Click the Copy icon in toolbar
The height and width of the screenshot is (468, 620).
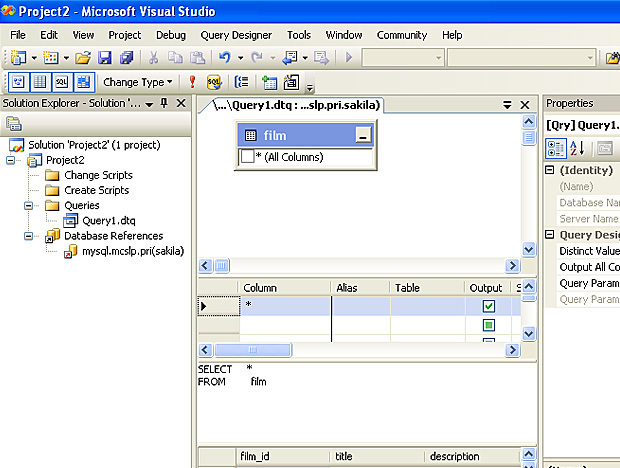tap(175, 58)
